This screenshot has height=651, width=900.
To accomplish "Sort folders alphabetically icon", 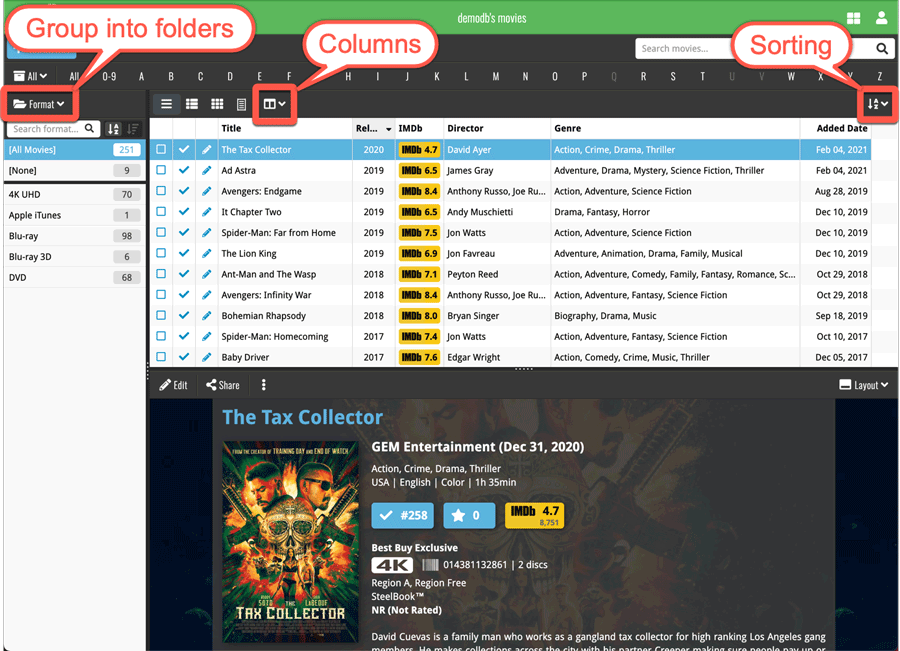I will tap(114, 129).
